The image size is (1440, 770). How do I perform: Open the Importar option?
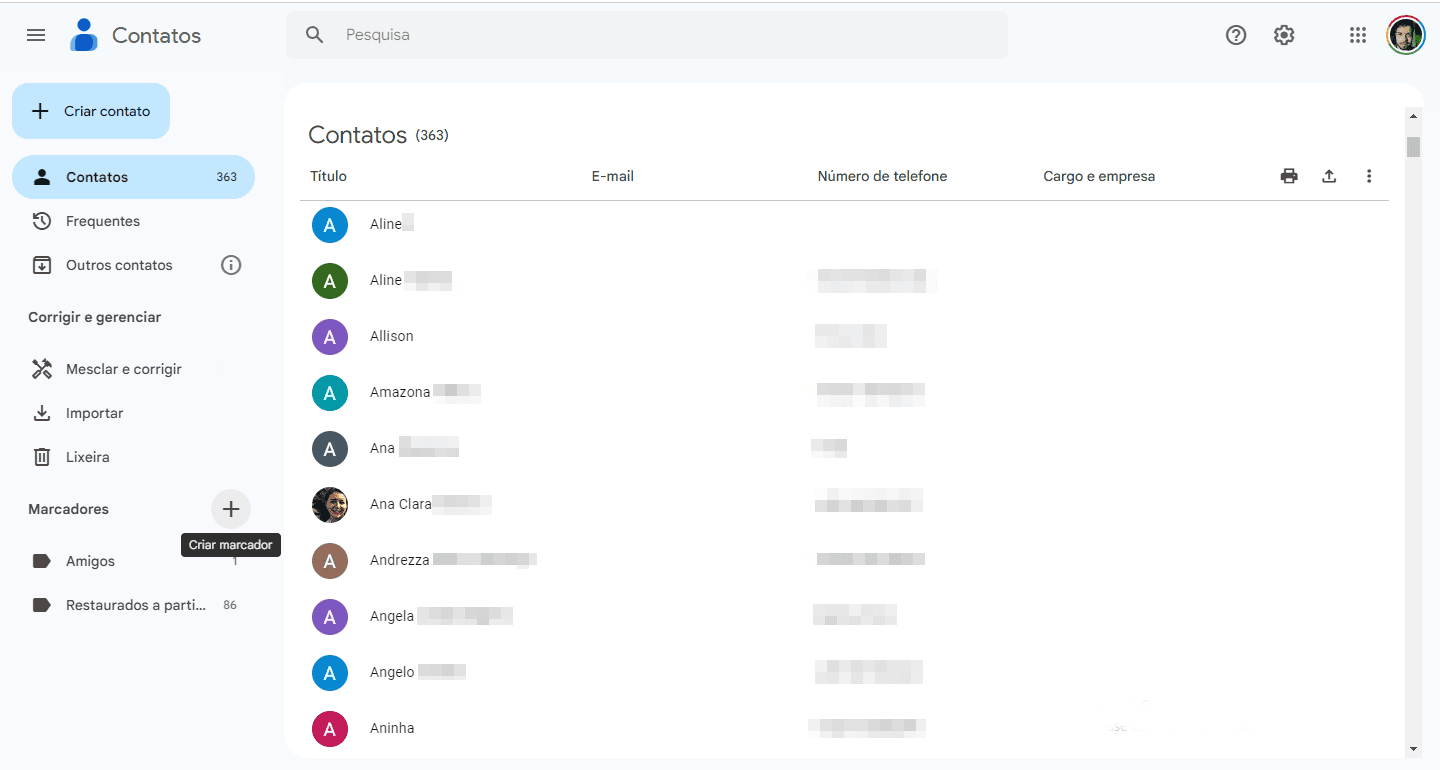[133, 413]
